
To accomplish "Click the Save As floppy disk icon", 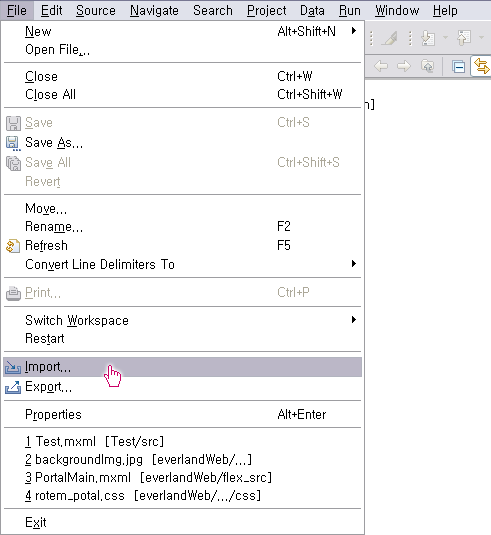I will click(x=13, y=143).
